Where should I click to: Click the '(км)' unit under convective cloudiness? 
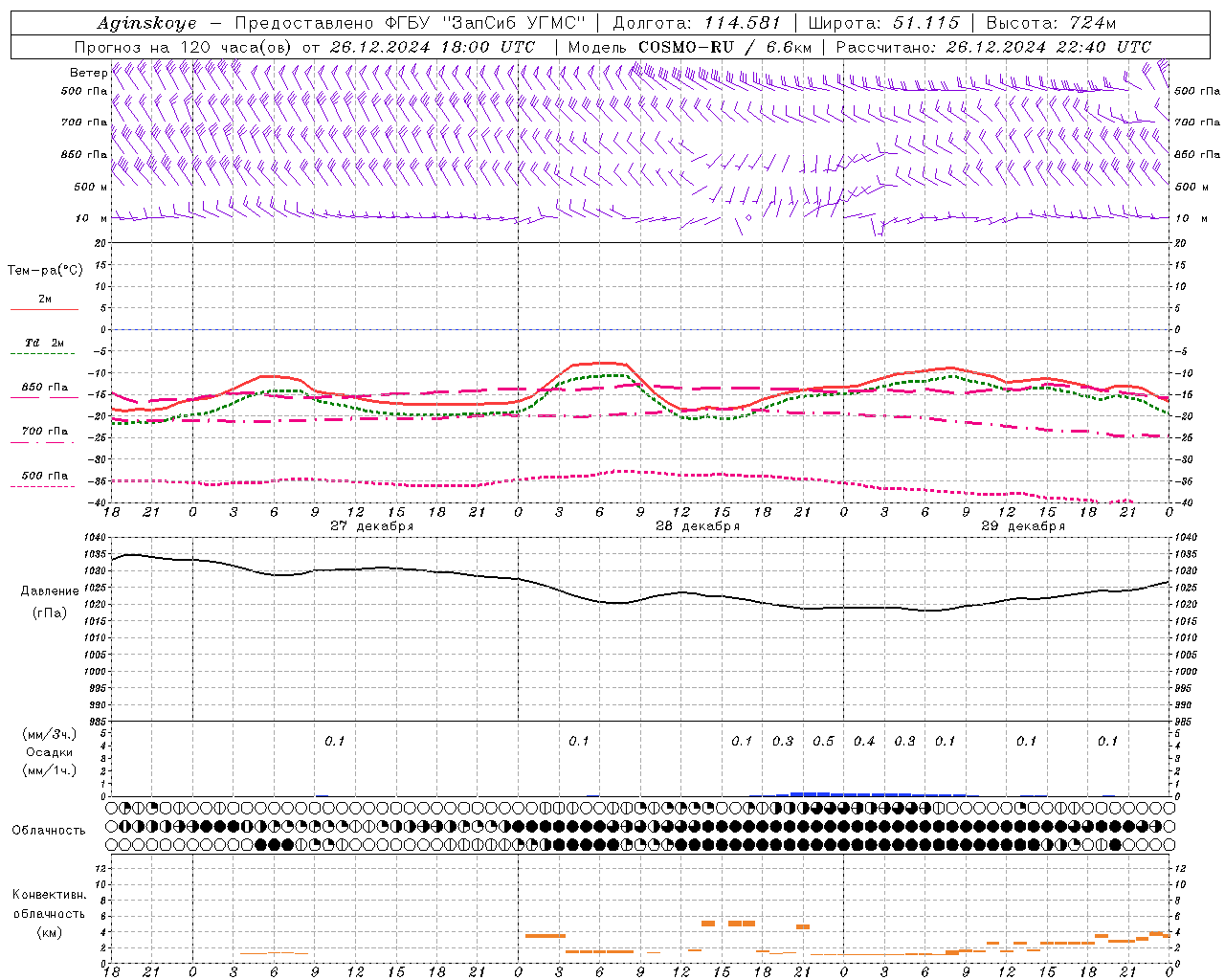coord(50,932)
